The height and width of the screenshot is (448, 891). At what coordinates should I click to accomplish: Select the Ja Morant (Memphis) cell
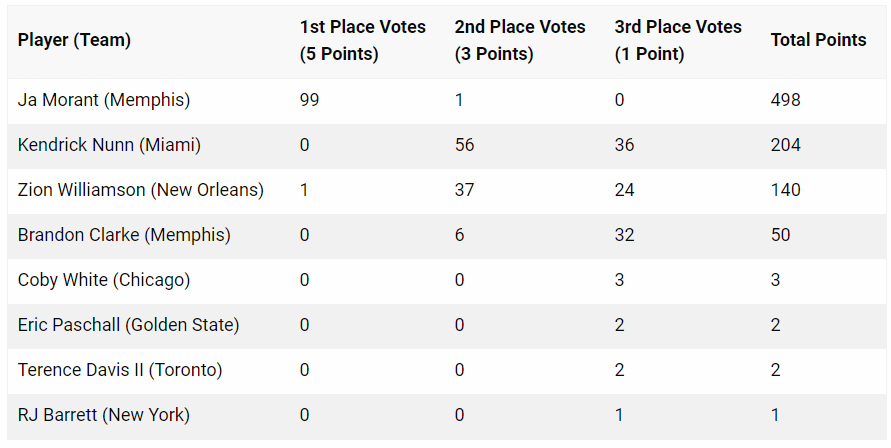point(104,100)
